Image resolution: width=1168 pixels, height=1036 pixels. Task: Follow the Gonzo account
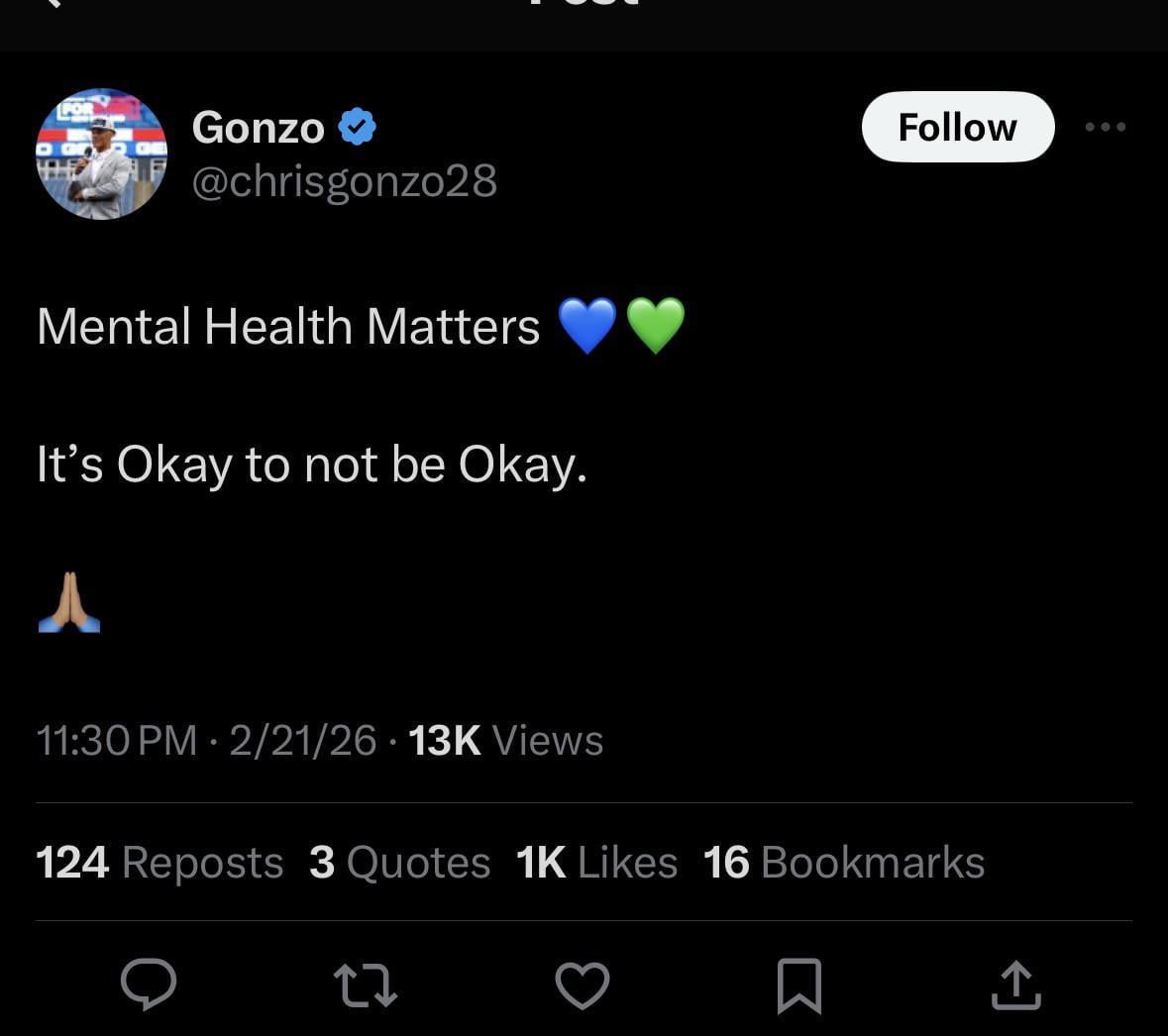point(957,127)
